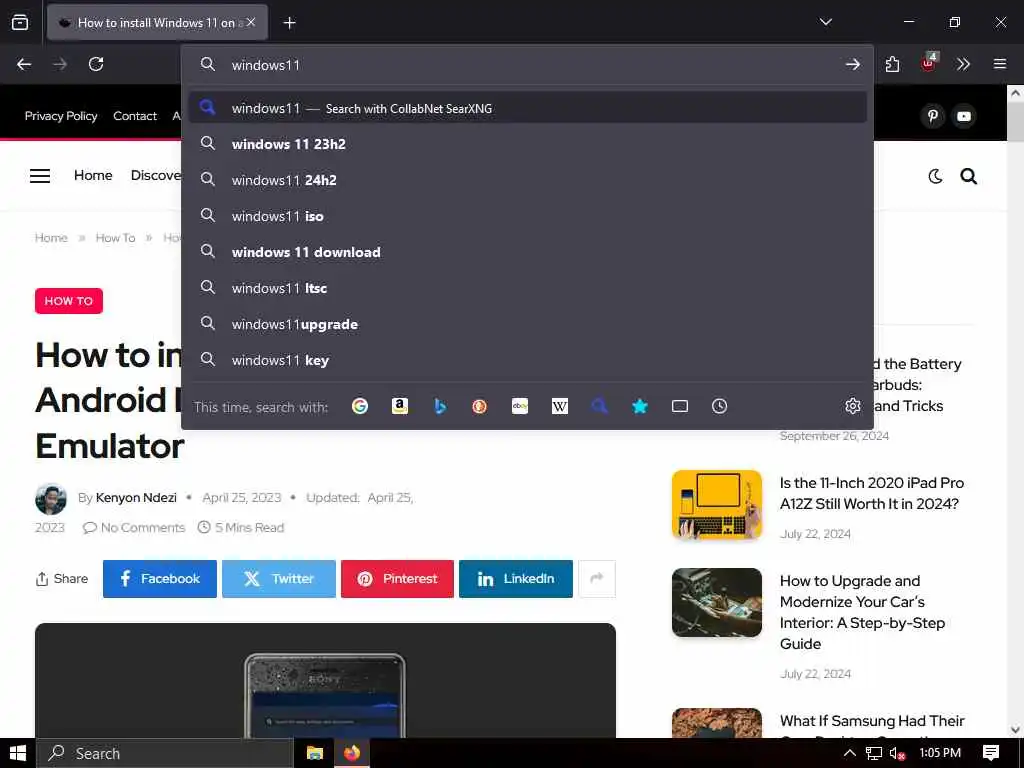The width and height of the screenshot is (1024, 768).
Task: Close the 'How to install Windows 11' tab
Action: 251,22
